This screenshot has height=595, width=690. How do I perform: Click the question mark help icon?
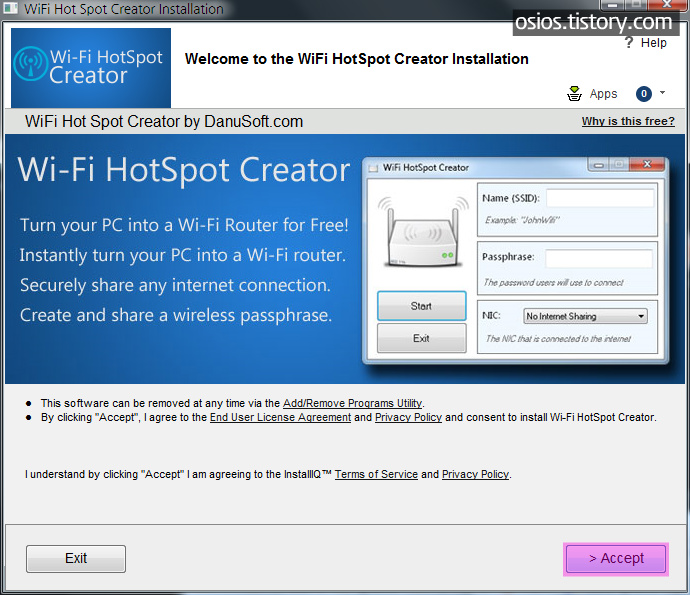[x=629, y=43]
